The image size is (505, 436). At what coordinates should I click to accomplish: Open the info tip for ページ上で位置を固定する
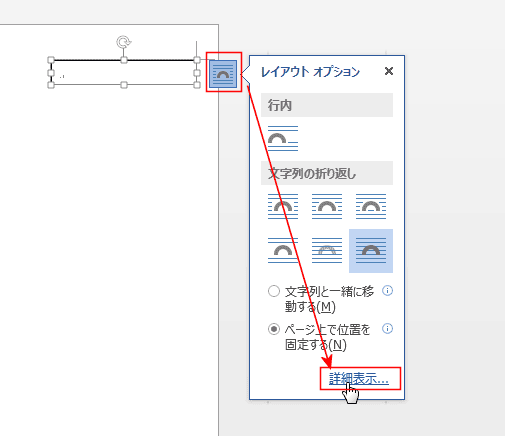click(387, 329)
